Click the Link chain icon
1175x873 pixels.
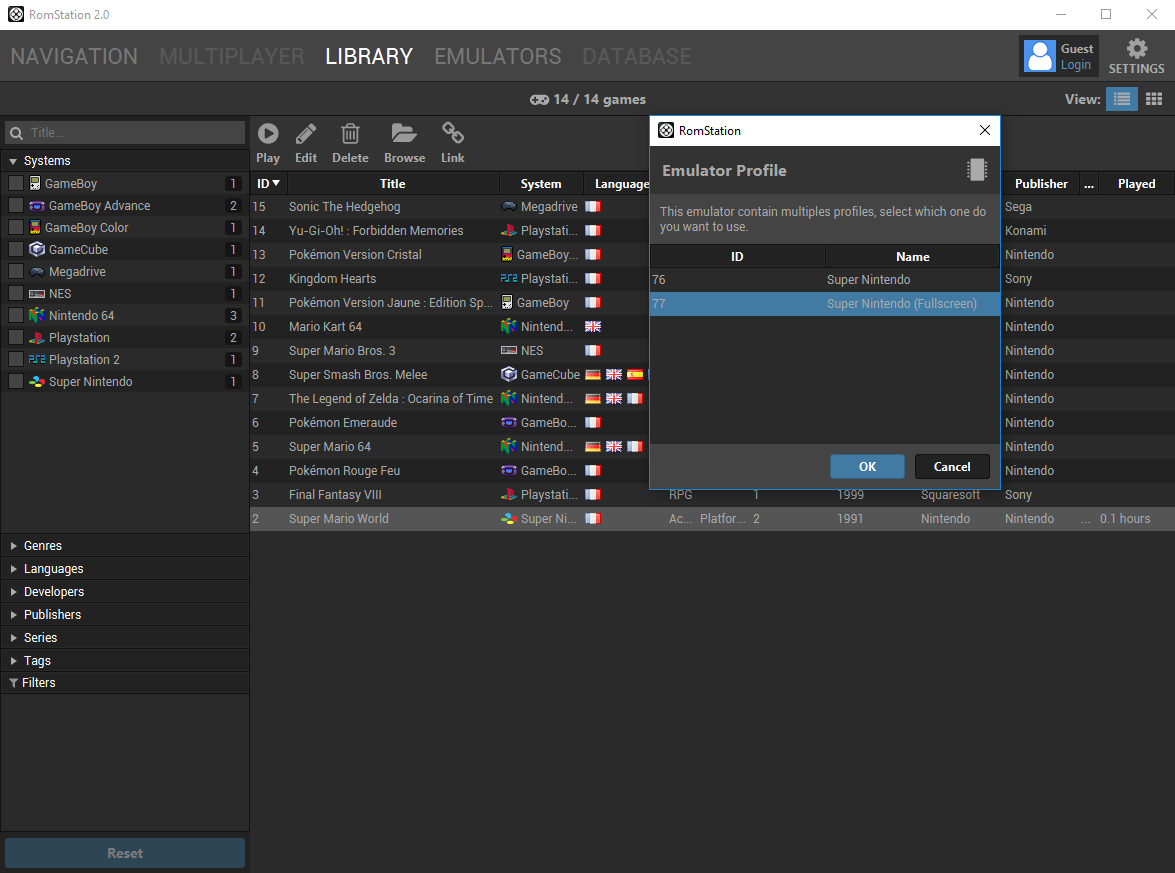[x=453, y=133]
